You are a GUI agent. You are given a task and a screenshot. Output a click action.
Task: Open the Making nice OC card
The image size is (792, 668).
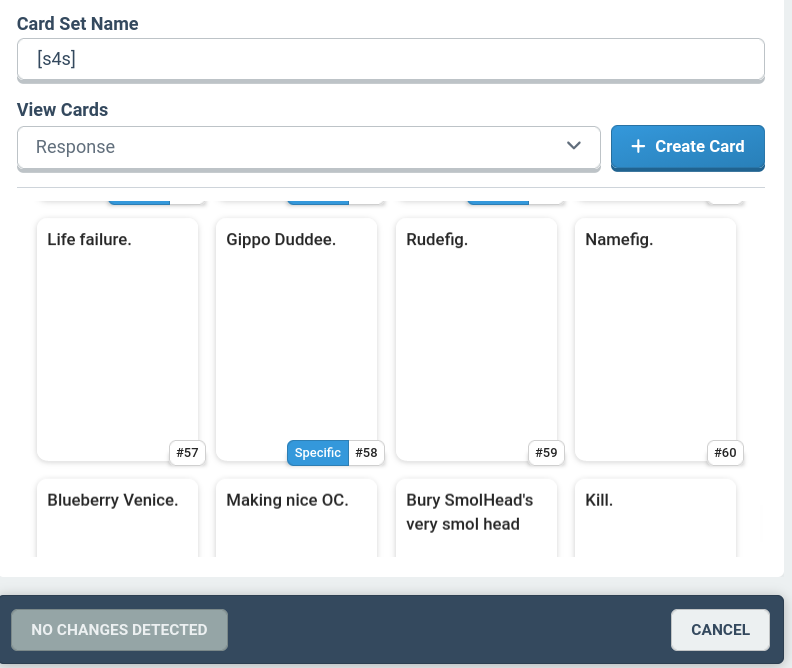296,518
